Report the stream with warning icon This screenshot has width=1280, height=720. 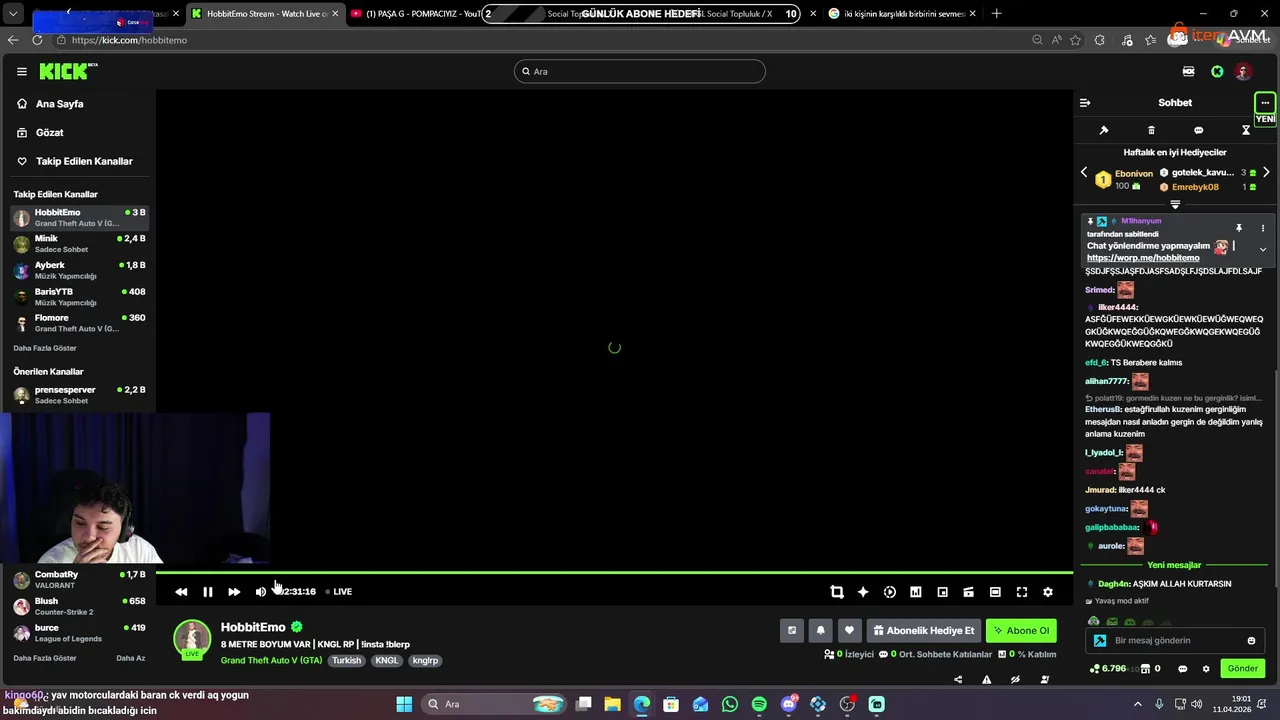(x=987, y=680)
